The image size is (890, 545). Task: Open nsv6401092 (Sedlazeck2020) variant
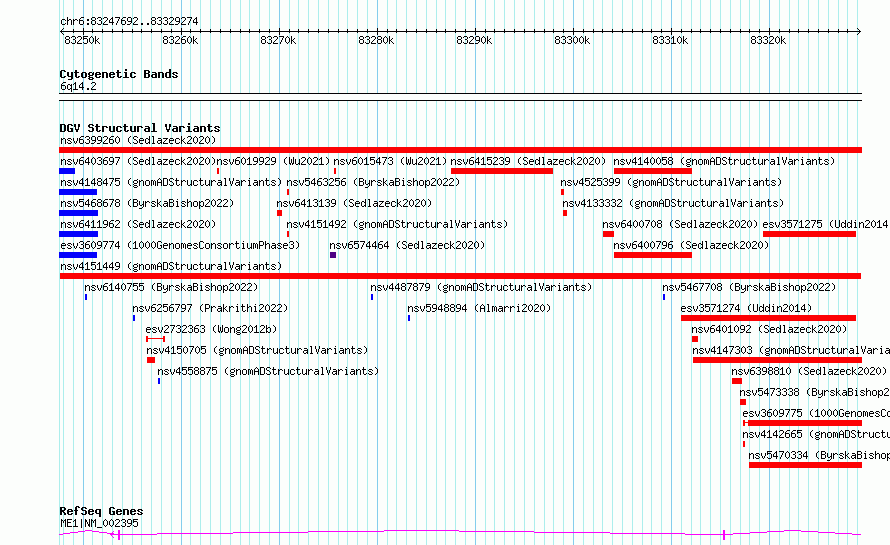pyautogui.click(x=769, y=329)
